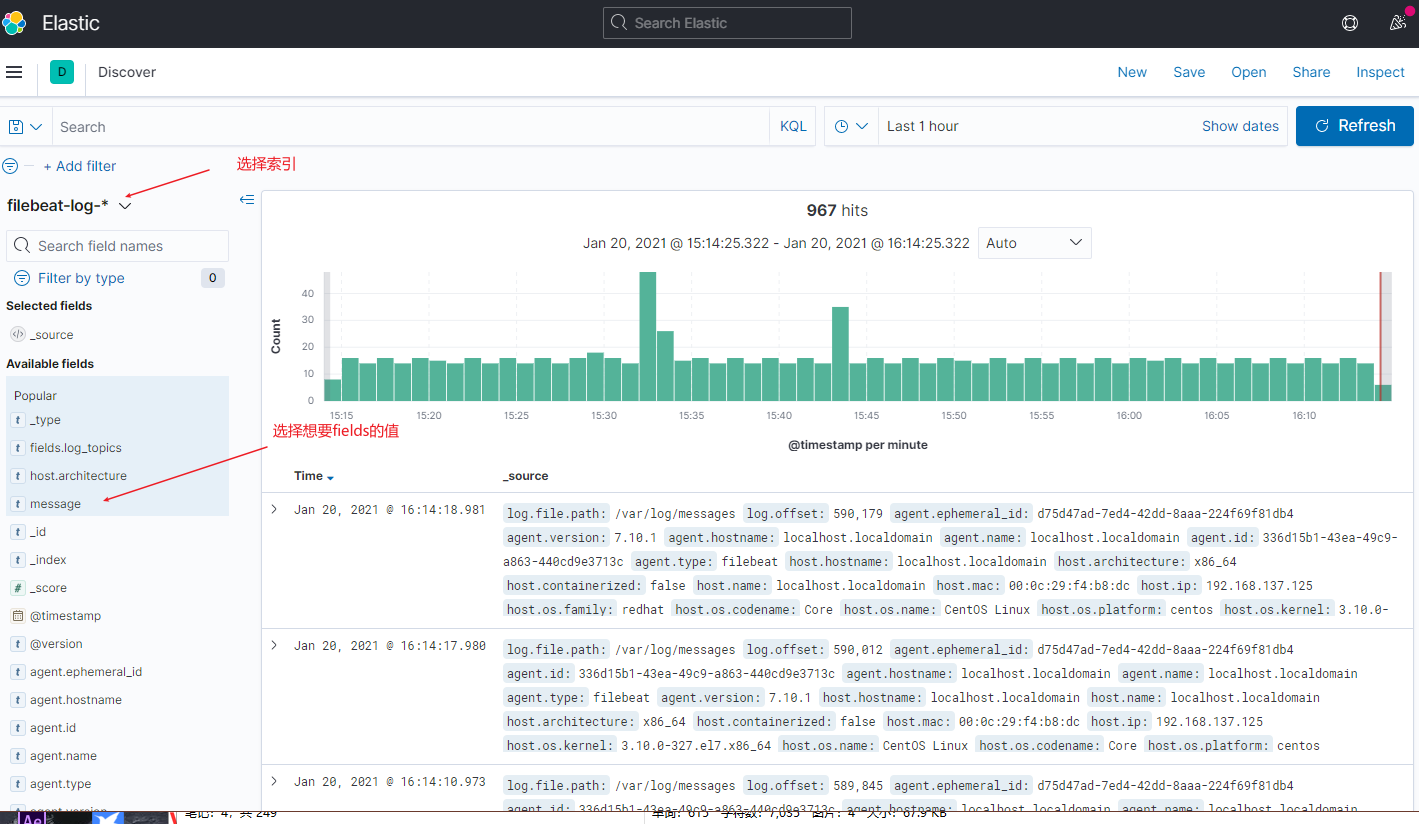Click the string icon beside _index
This screenshot has width=1419, height=824.
pos(18,560)
